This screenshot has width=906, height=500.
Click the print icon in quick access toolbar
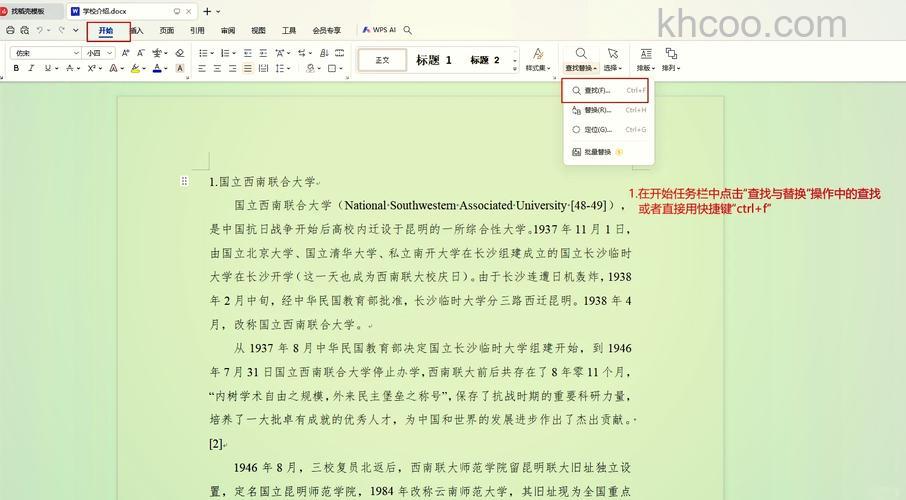click(x=10, y=30)
